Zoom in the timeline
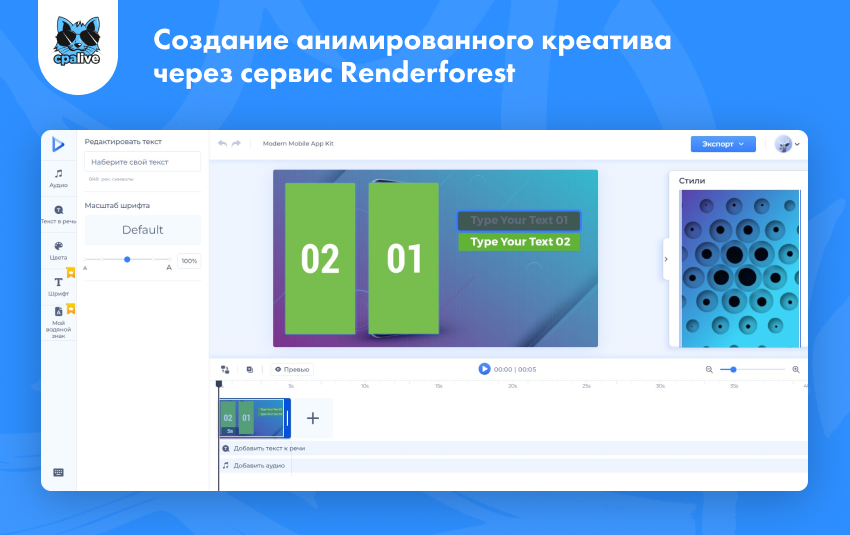 tap(796, 369)
